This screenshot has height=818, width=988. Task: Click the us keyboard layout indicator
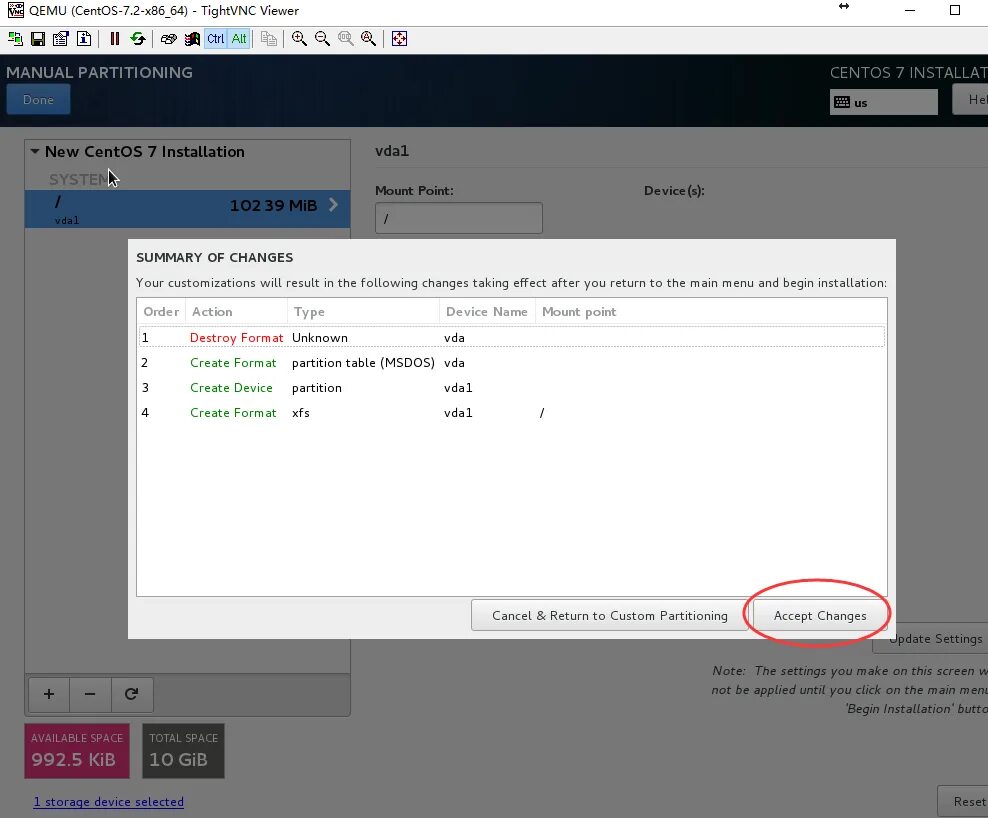pos(883,102)
